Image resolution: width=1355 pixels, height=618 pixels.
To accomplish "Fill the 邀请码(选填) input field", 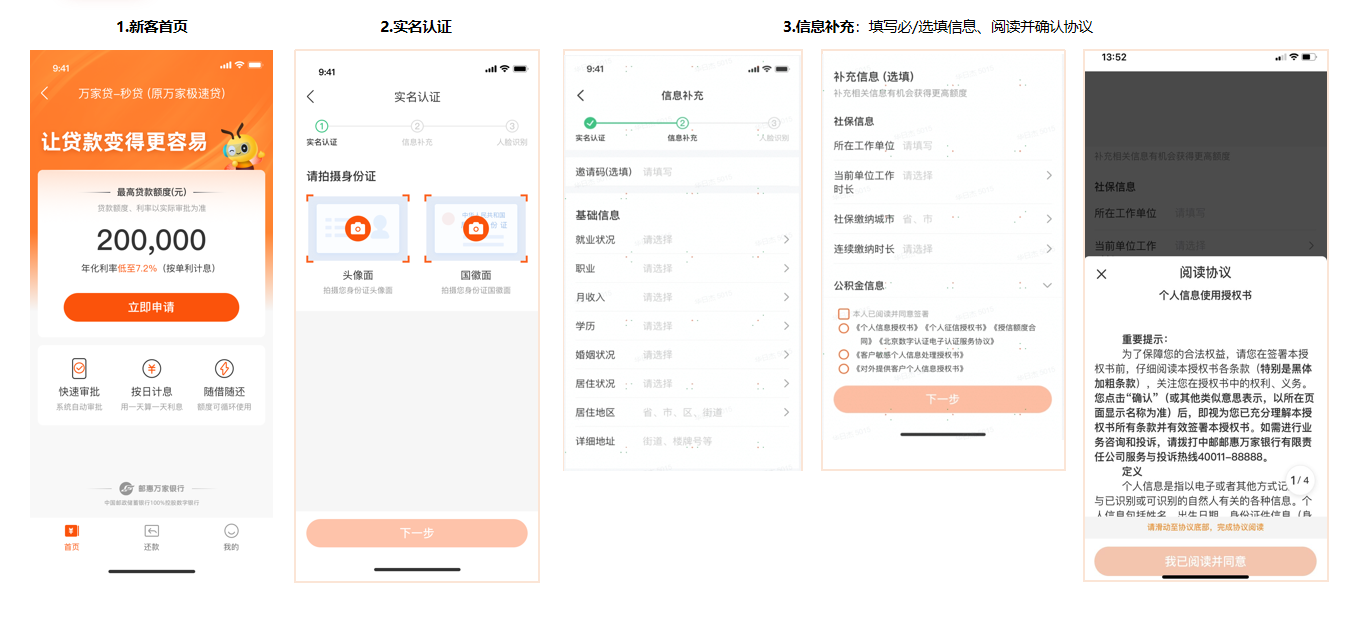I will tap(682, 171).
